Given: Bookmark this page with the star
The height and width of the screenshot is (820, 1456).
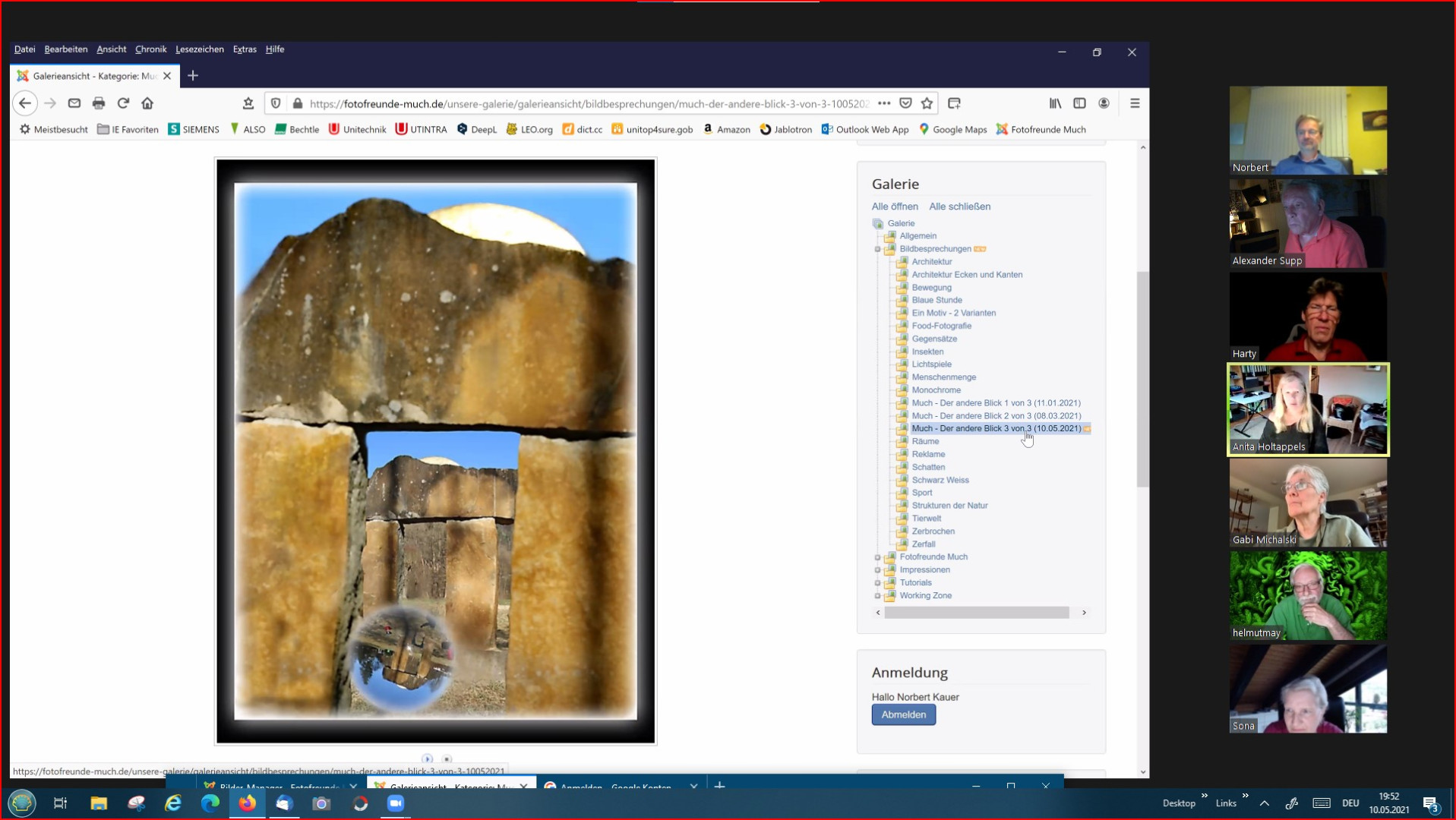Looking at the screenshot, I should 927,103.
